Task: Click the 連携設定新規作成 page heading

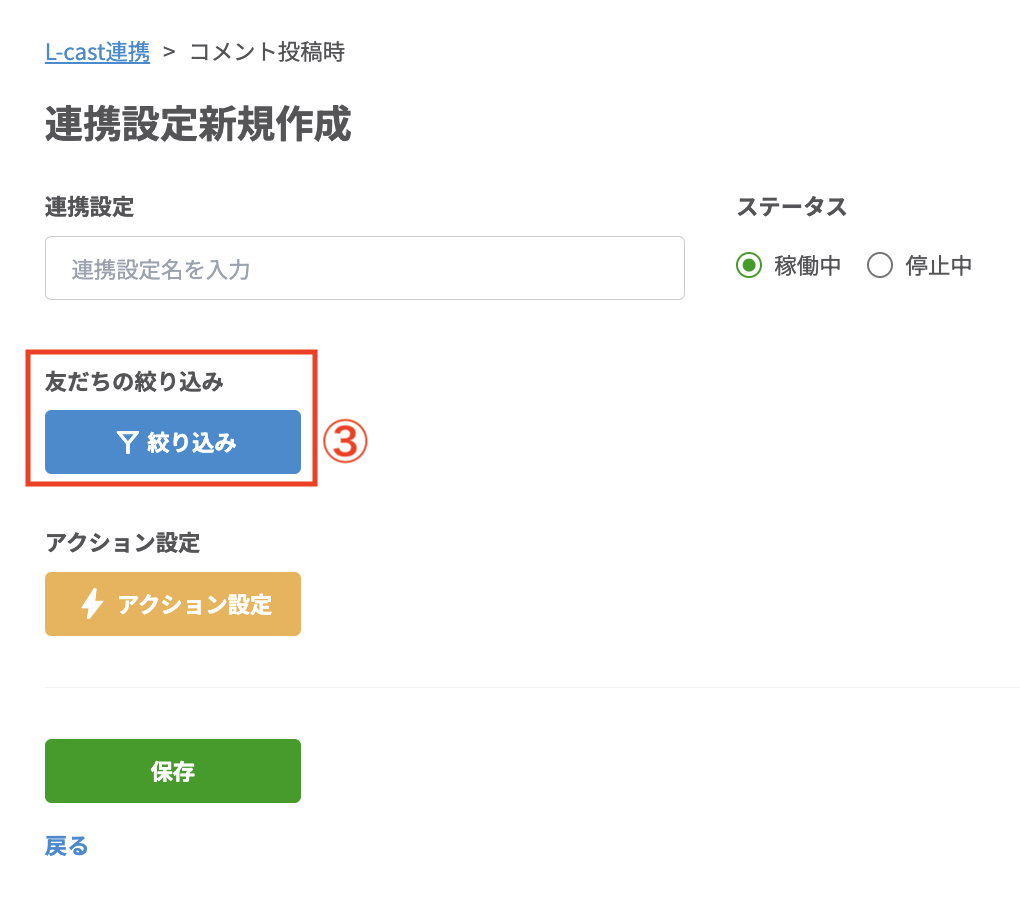Action: tap(198, 125)
